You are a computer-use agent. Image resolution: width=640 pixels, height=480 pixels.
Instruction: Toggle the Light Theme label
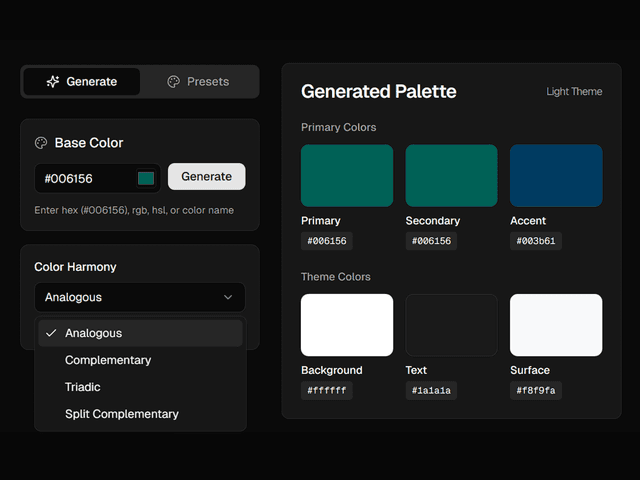click(574, 91)
